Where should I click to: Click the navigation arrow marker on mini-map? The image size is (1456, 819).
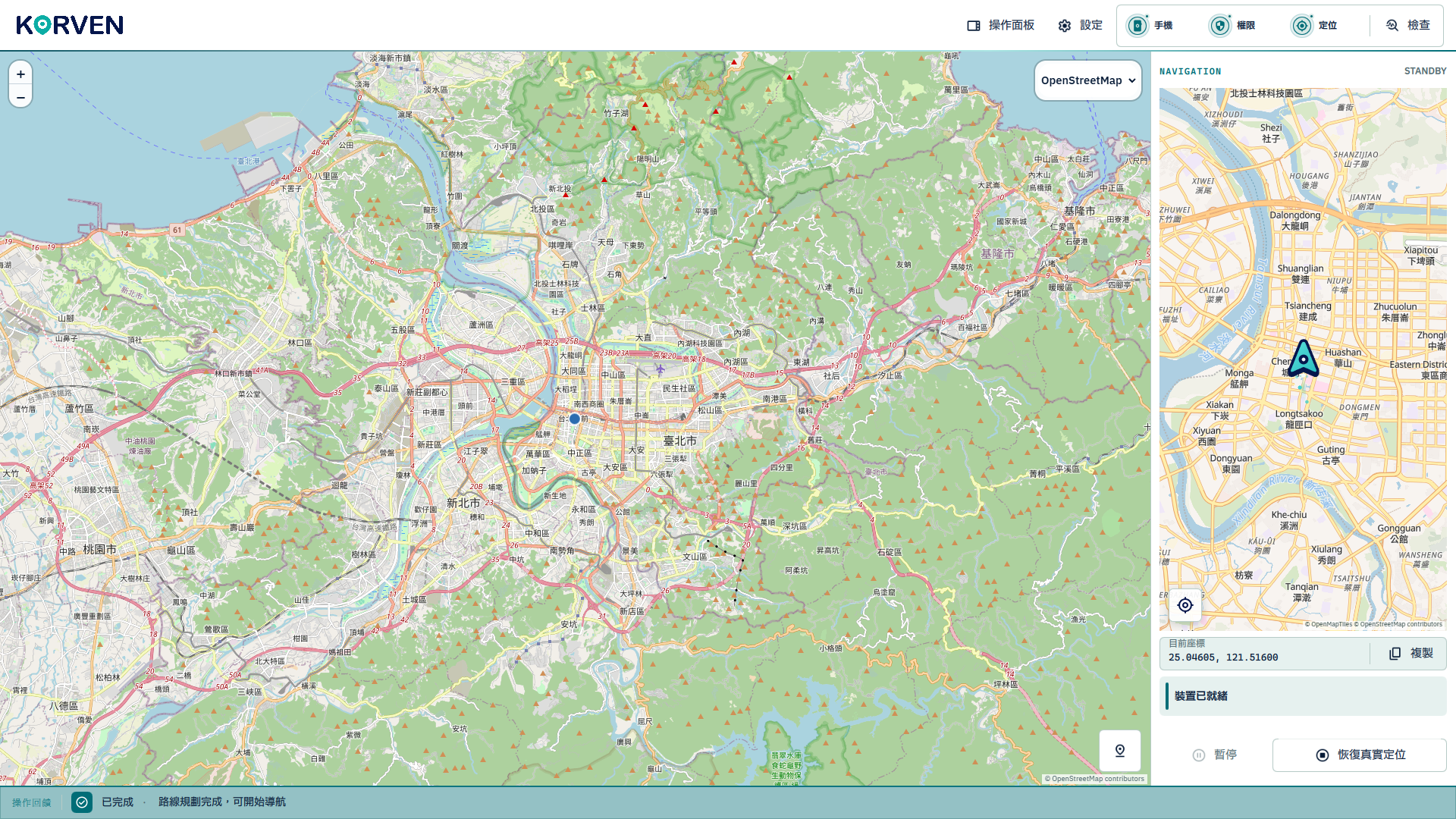click(1304, 358)
